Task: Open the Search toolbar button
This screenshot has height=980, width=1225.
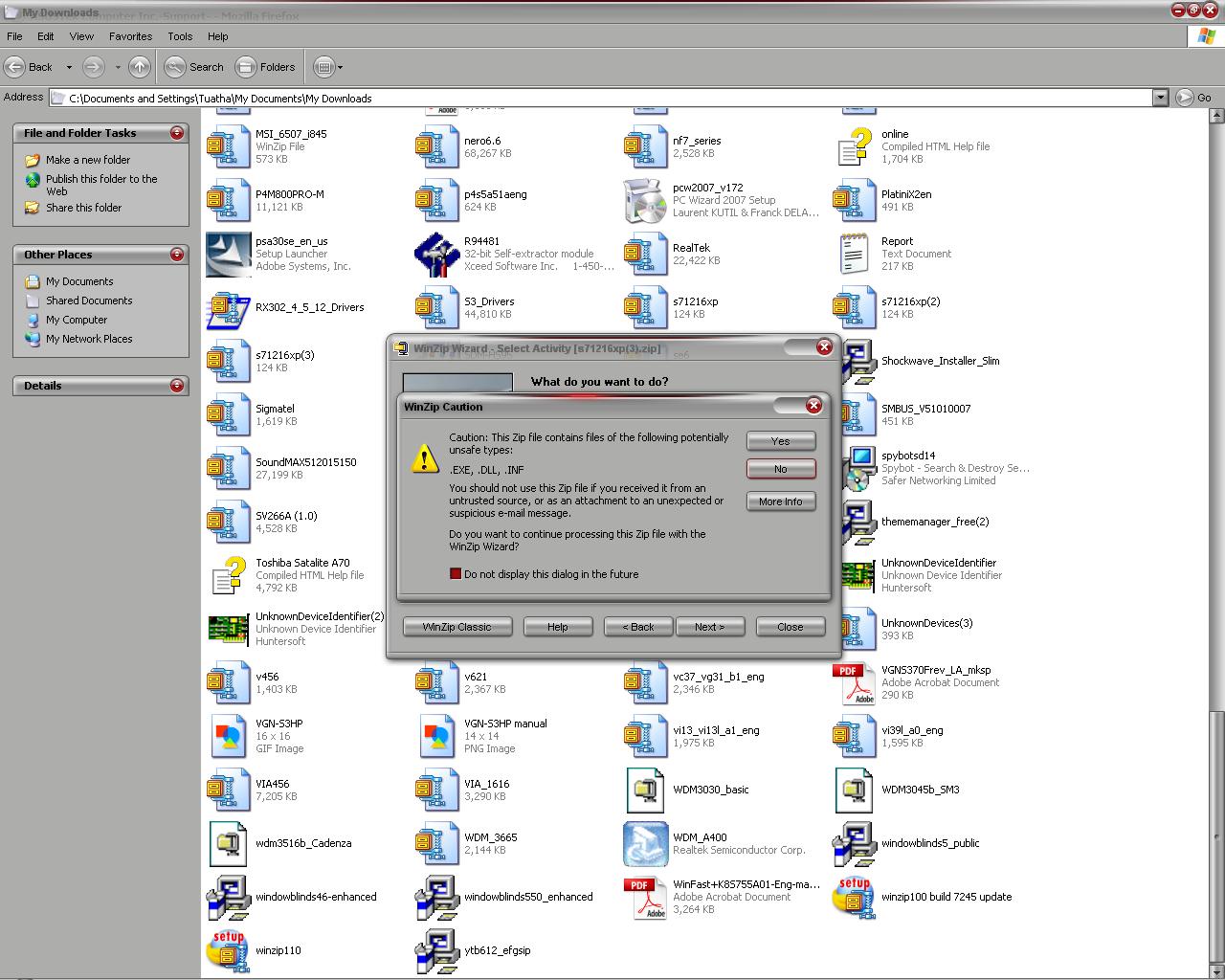Action: (x=194, y=67)
